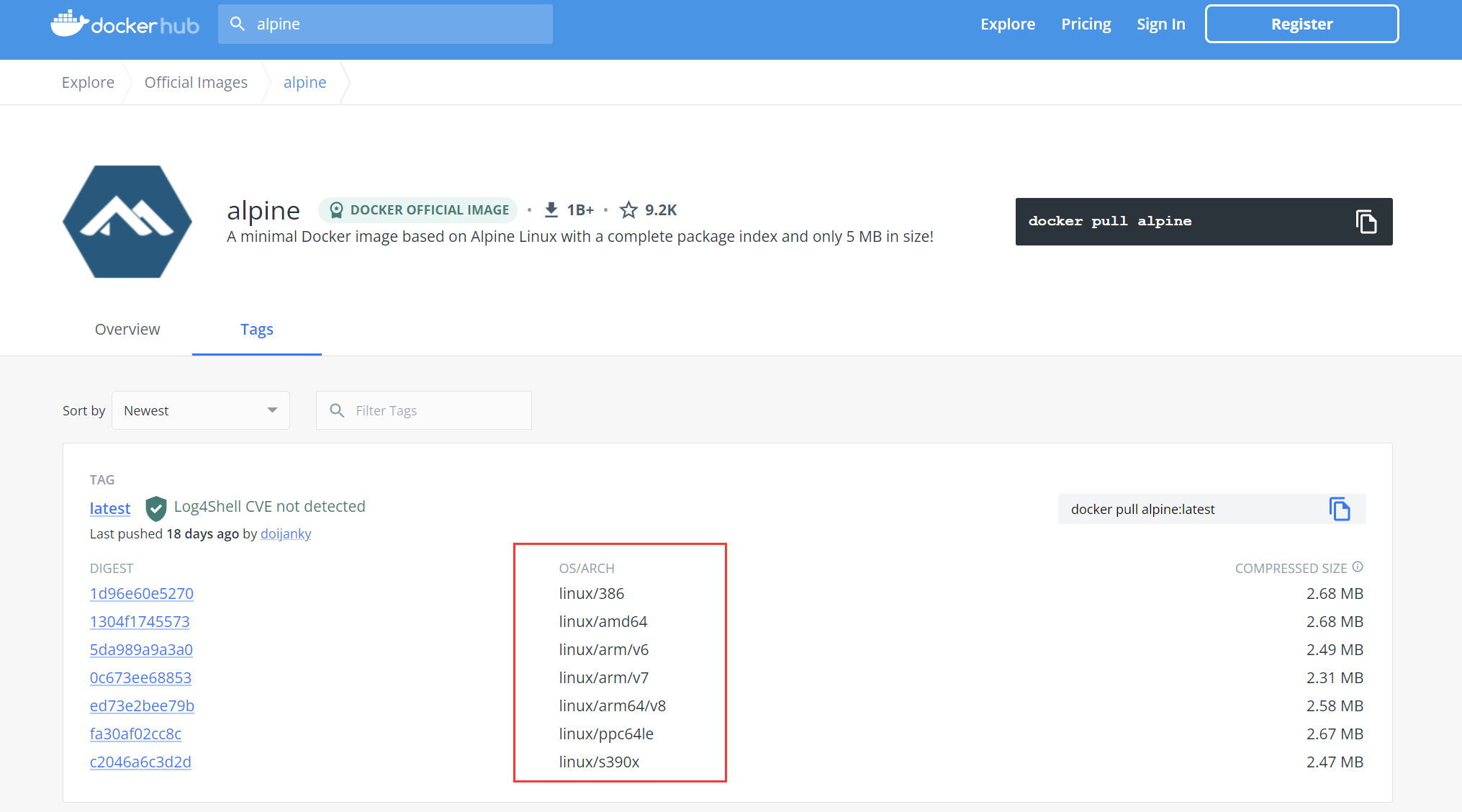The image size is (1462, 812).
Task: Click the linux/ppc64le architecture text
Action: pyautogui.click(x=606, y=734)
